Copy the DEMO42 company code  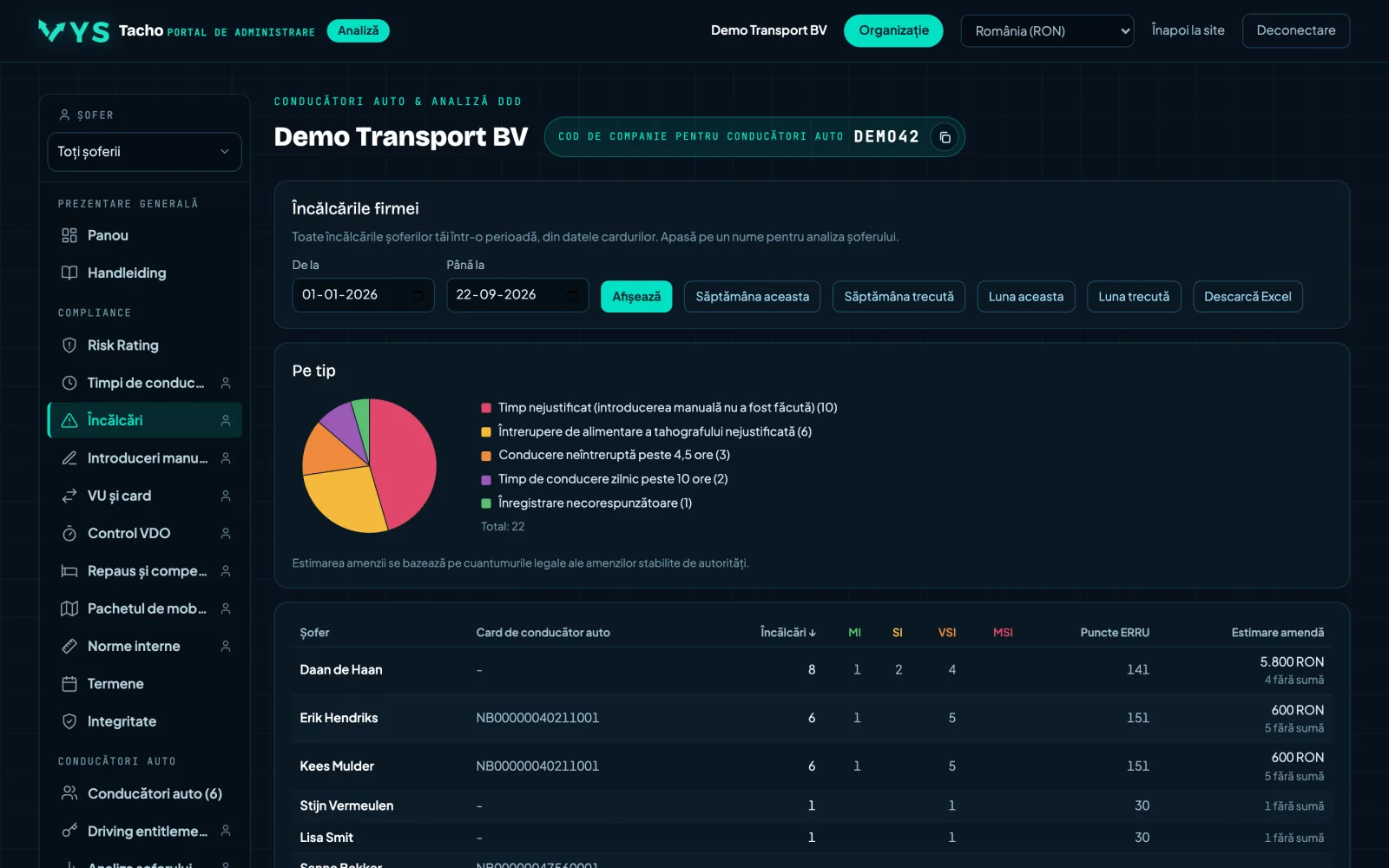coord(945,137)
